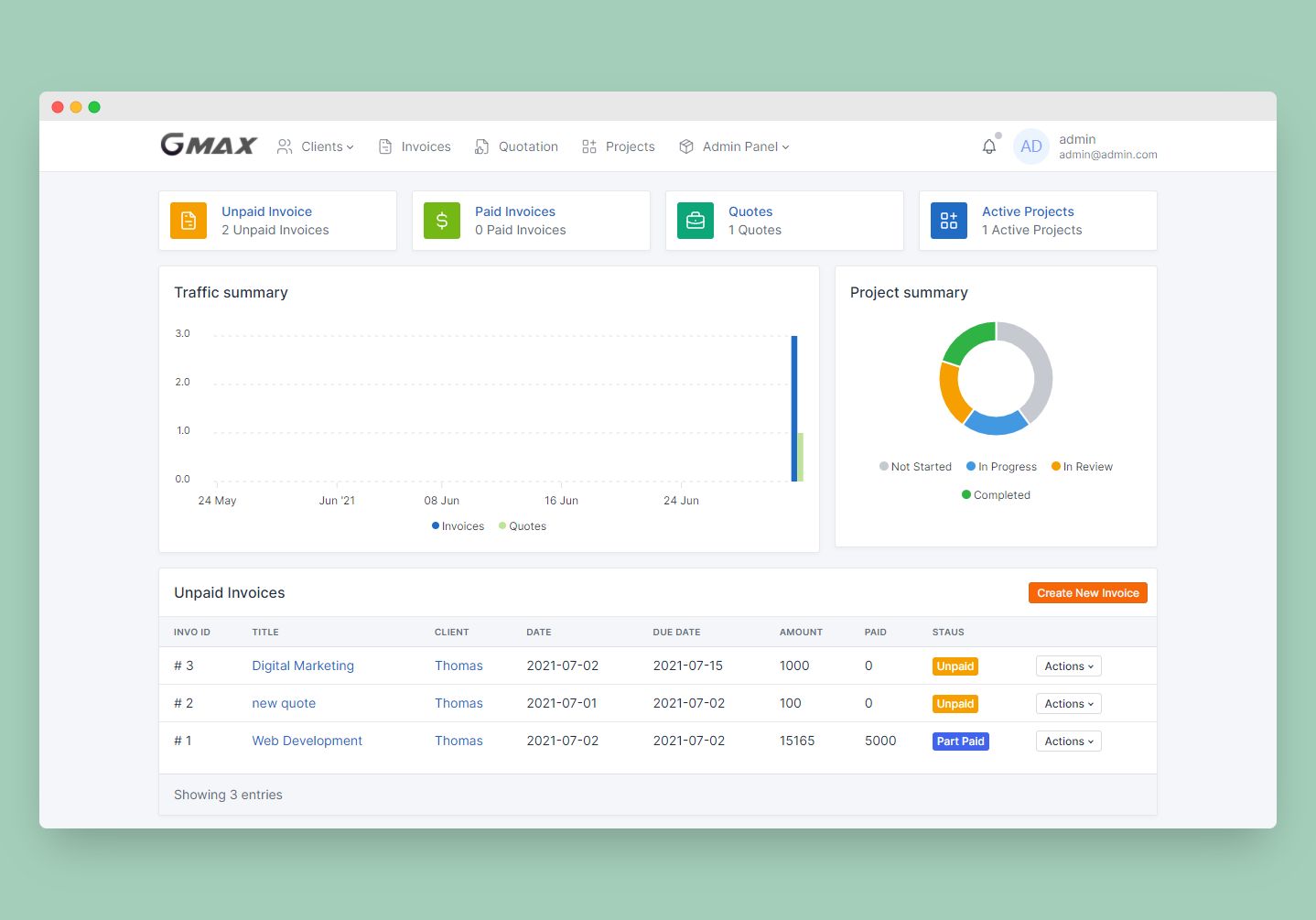1316x920 pixels.
Task: Click the green dollar Paid Invoices icon
Action: coord(442,221)
